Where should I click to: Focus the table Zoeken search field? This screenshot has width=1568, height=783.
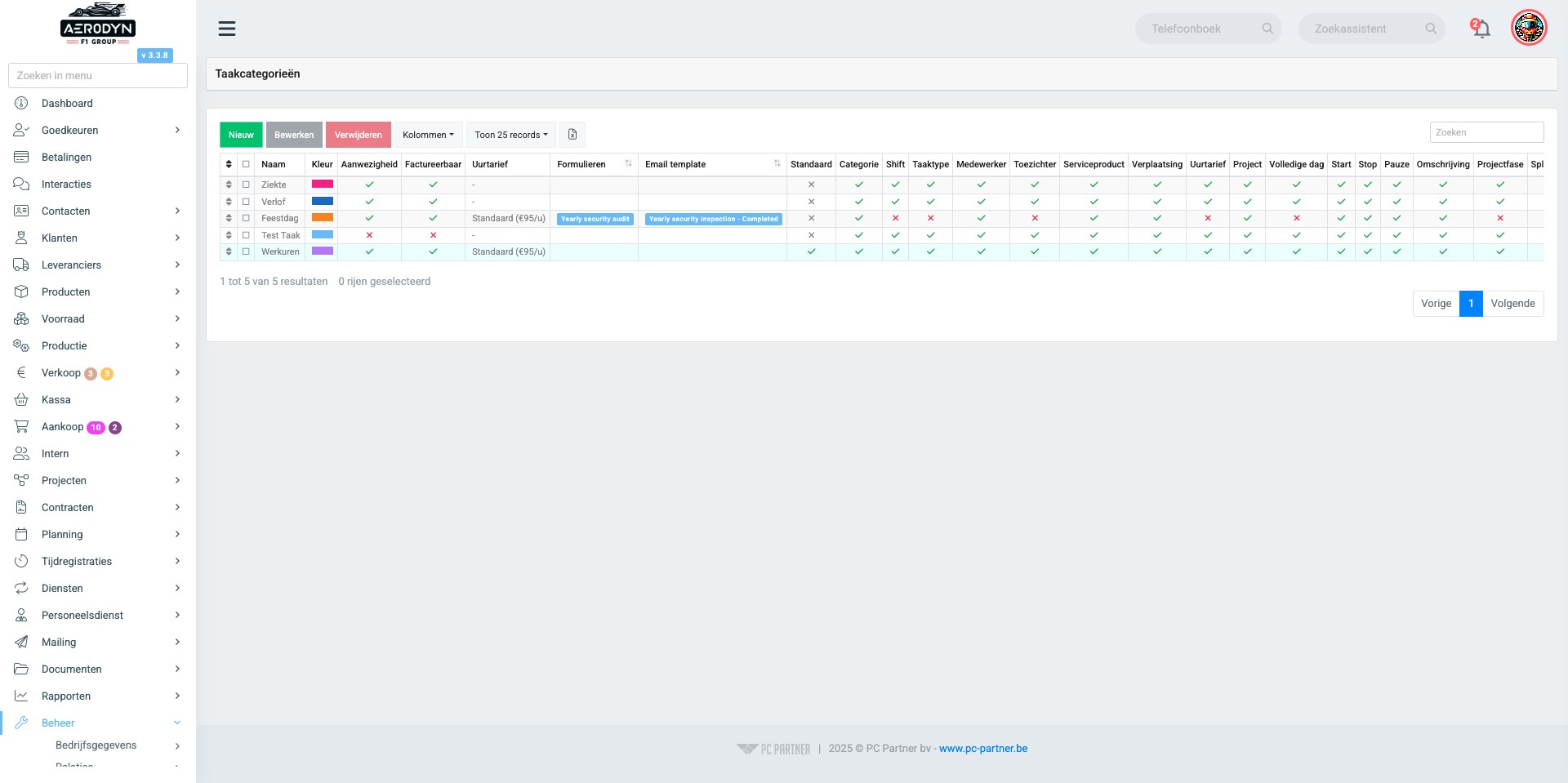click(1486, 132)
